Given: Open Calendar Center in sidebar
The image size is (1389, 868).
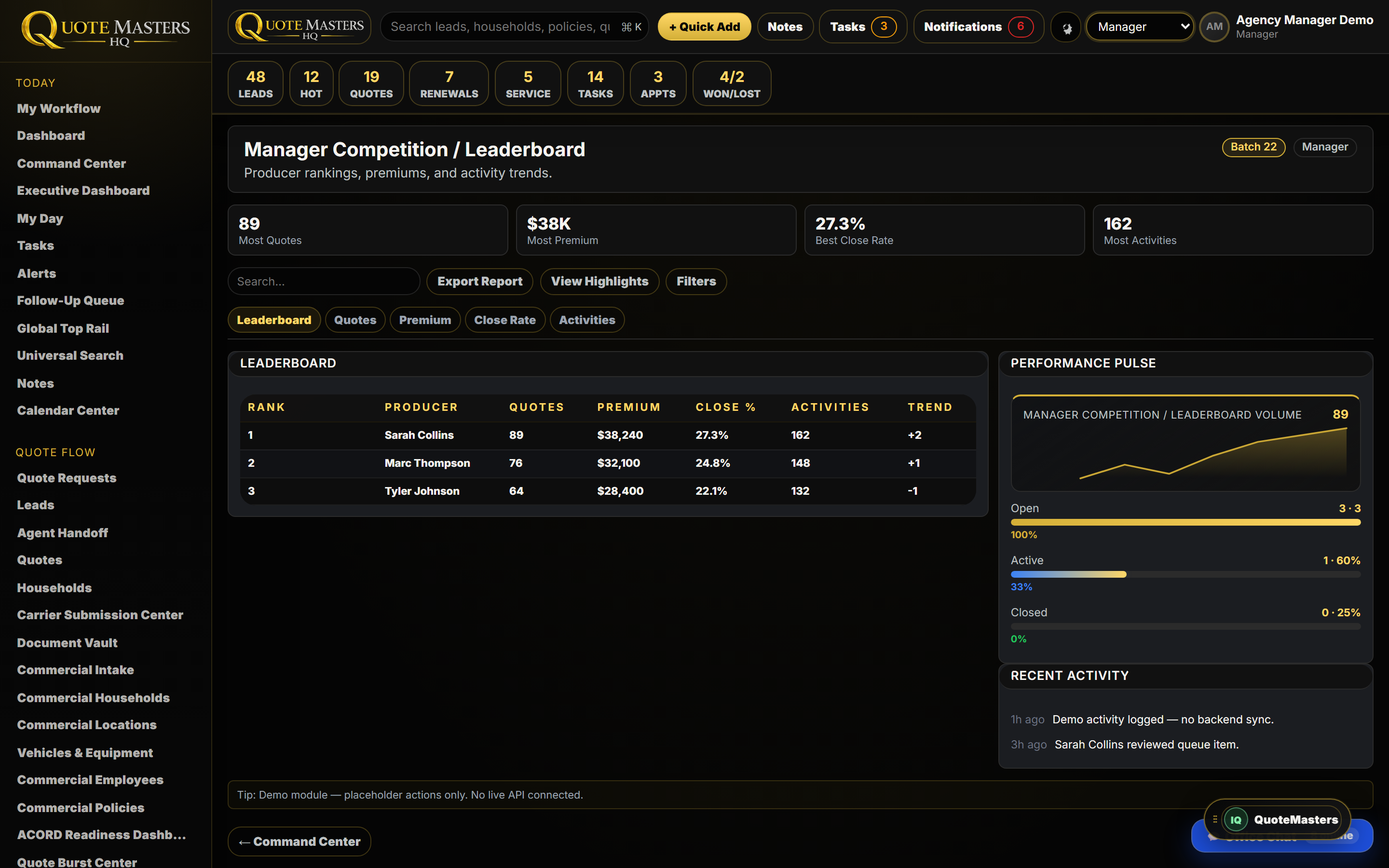Looking at the screenshot, I should tap(68, 410).
